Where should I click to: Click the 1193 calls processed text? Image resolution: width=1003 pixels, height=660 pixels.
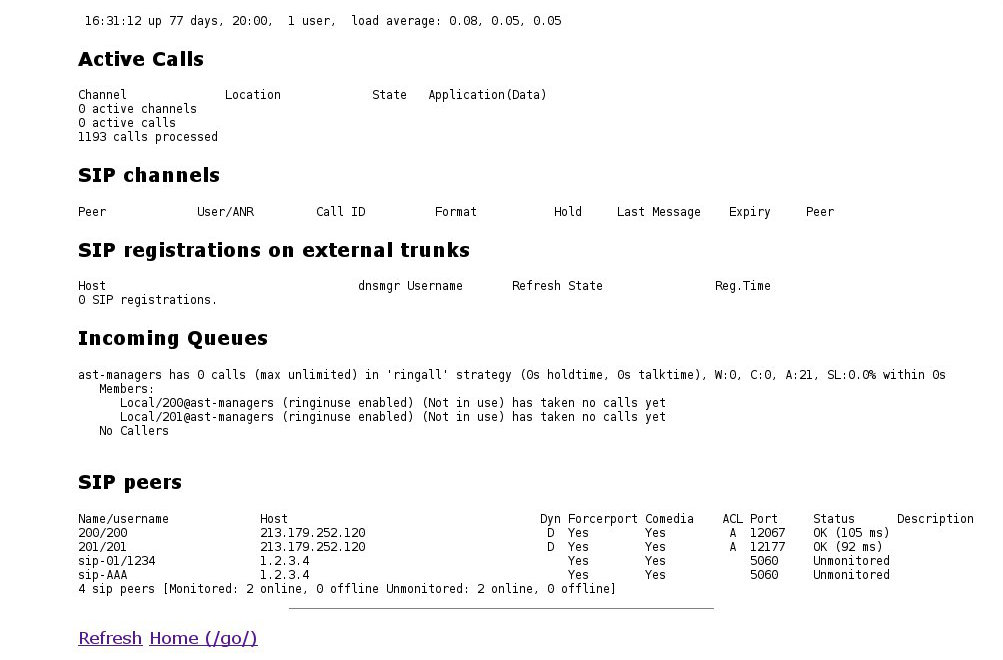click(148, 137)
